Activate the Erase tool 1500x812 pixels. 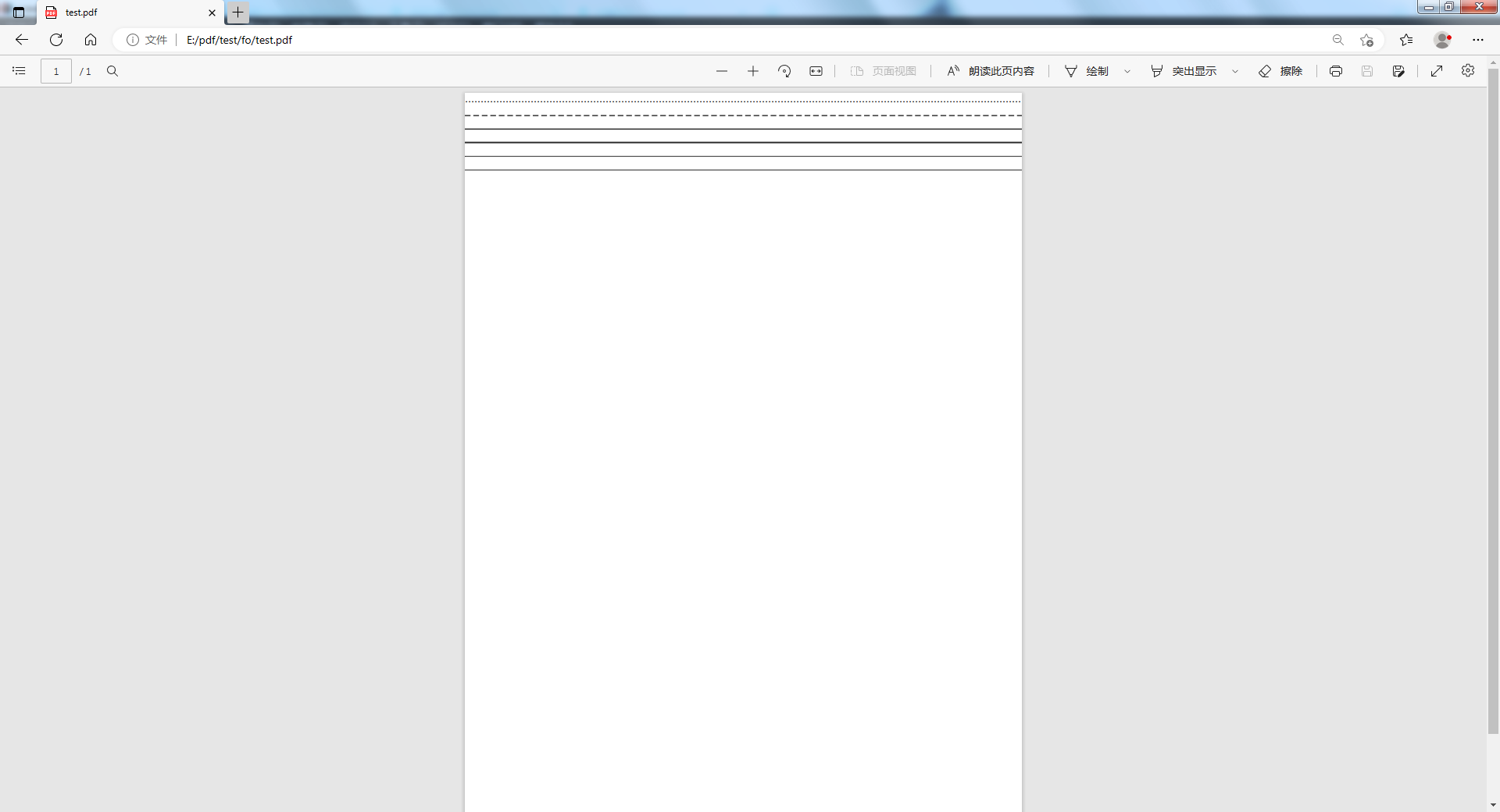1280,71
